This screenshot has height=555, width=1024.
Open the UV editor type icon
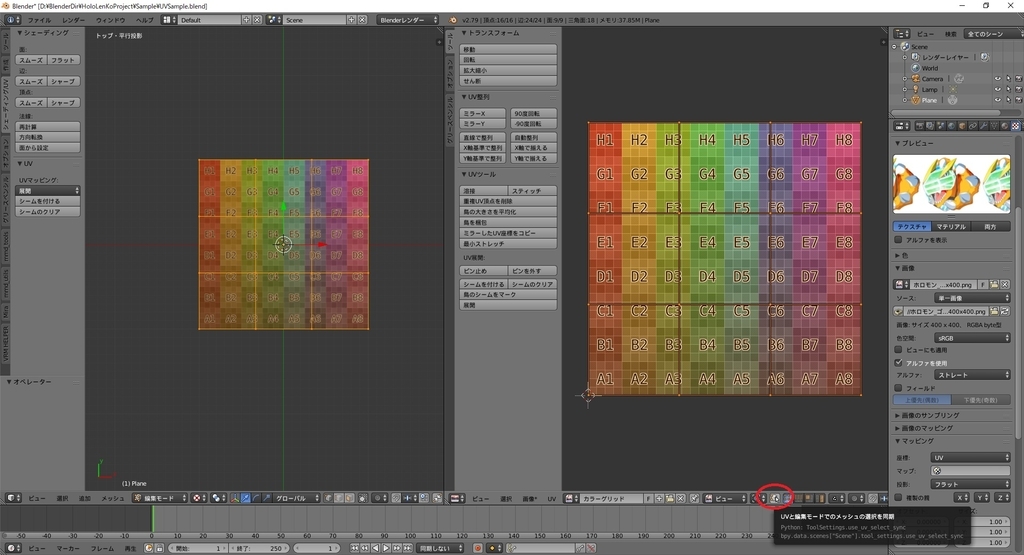coord(457,498)
